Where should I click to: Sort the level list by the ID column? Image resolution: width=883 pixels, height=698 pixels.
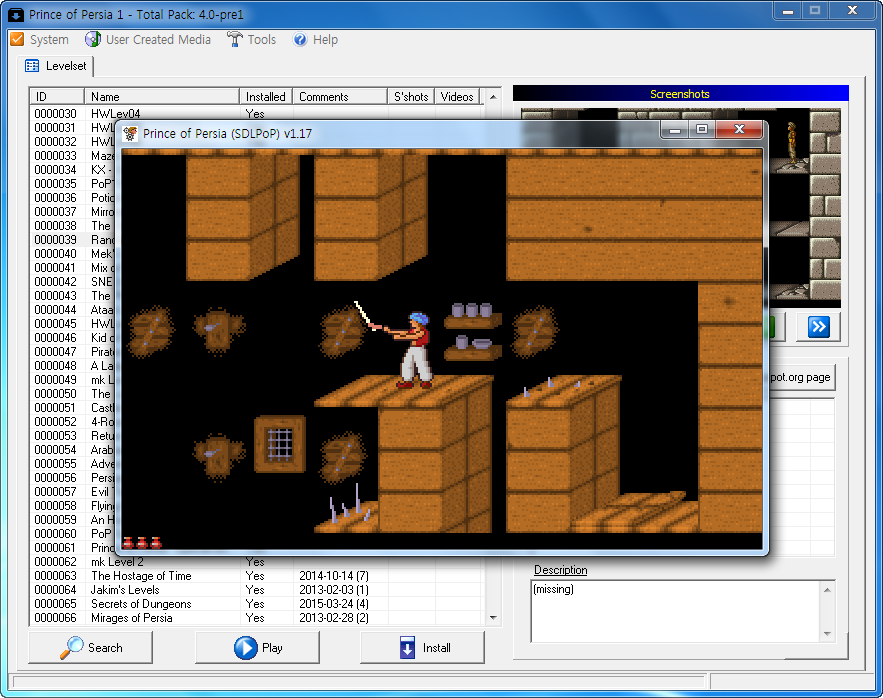[x=56, y=96]
